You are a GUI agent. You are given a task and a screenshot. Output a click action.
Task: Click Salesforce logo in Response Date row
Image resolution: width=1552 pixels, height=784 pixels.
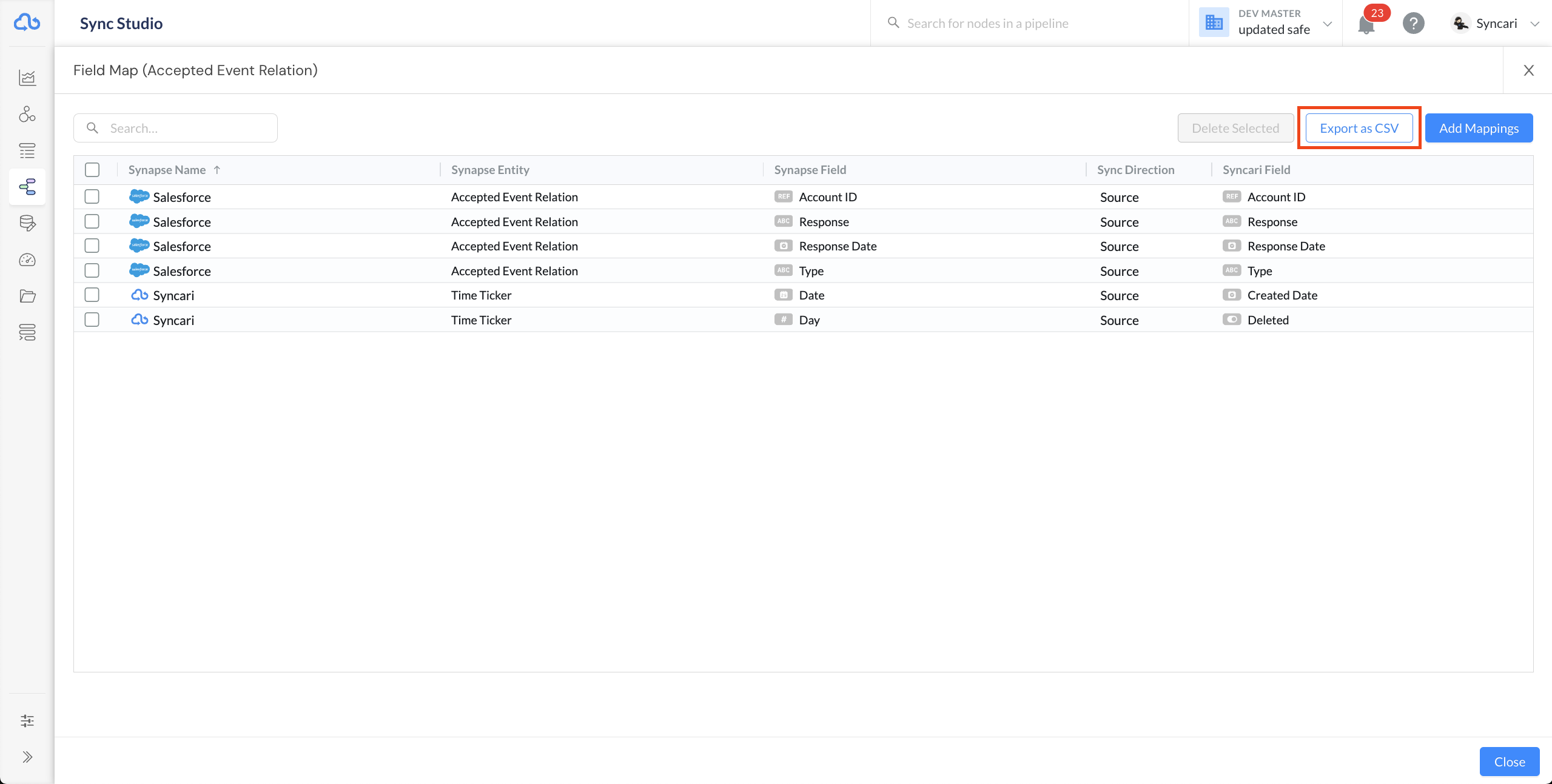(x=139, y=246)
